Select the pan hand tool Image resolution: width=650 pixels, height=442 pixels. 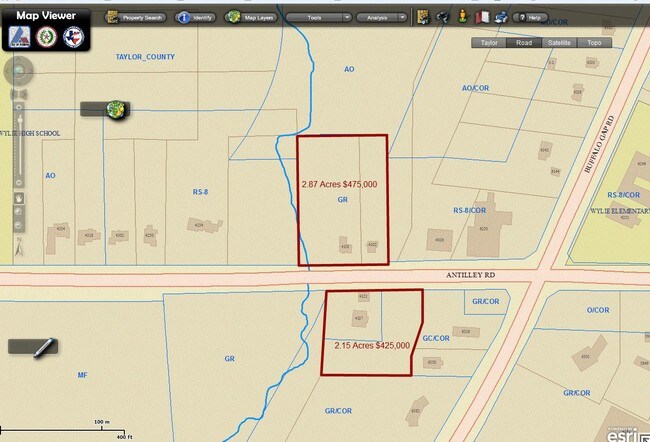click(18, 198)
